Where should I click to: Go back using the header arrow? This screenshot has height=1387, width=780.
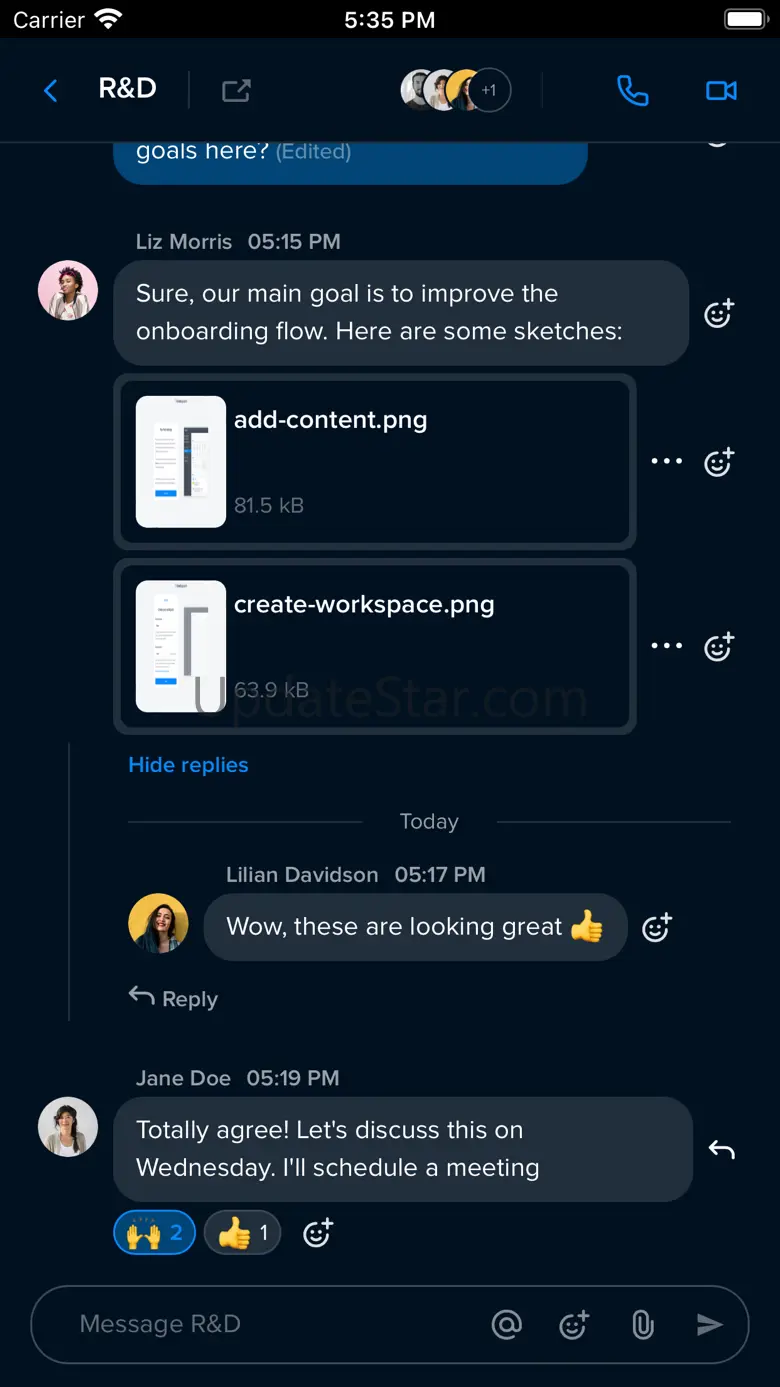point(51,91)
